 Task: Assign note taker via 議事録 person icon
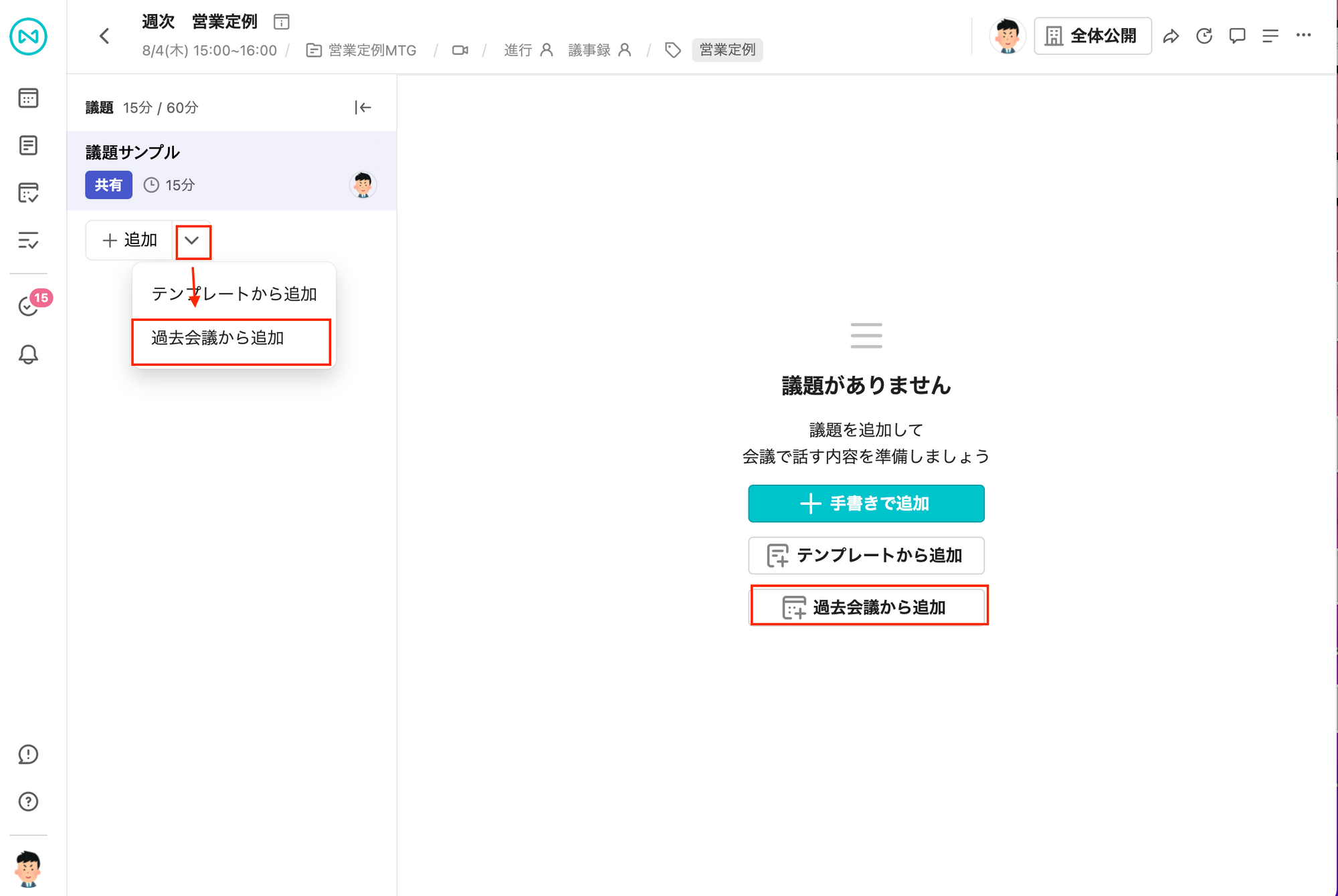click(x=625, y=50)
